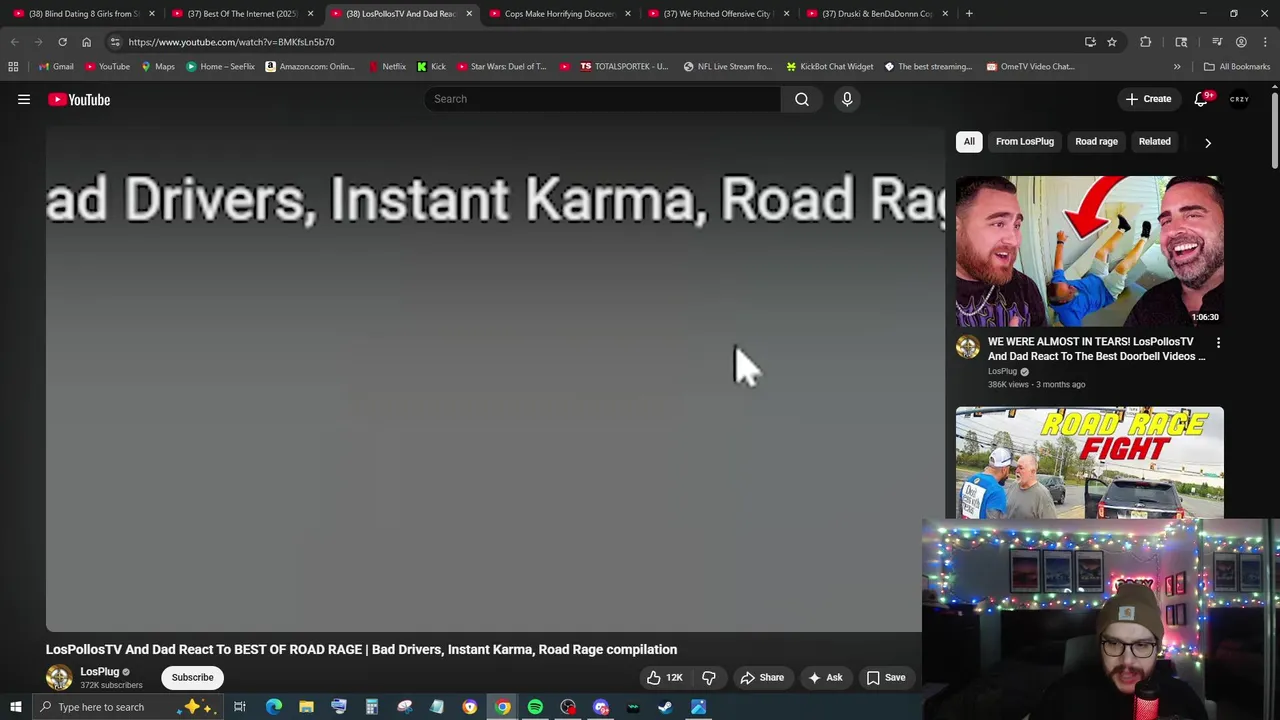The image size is (1280, 720).
Task: Reload the page with browser refresh icon
Action: (62, 42)
